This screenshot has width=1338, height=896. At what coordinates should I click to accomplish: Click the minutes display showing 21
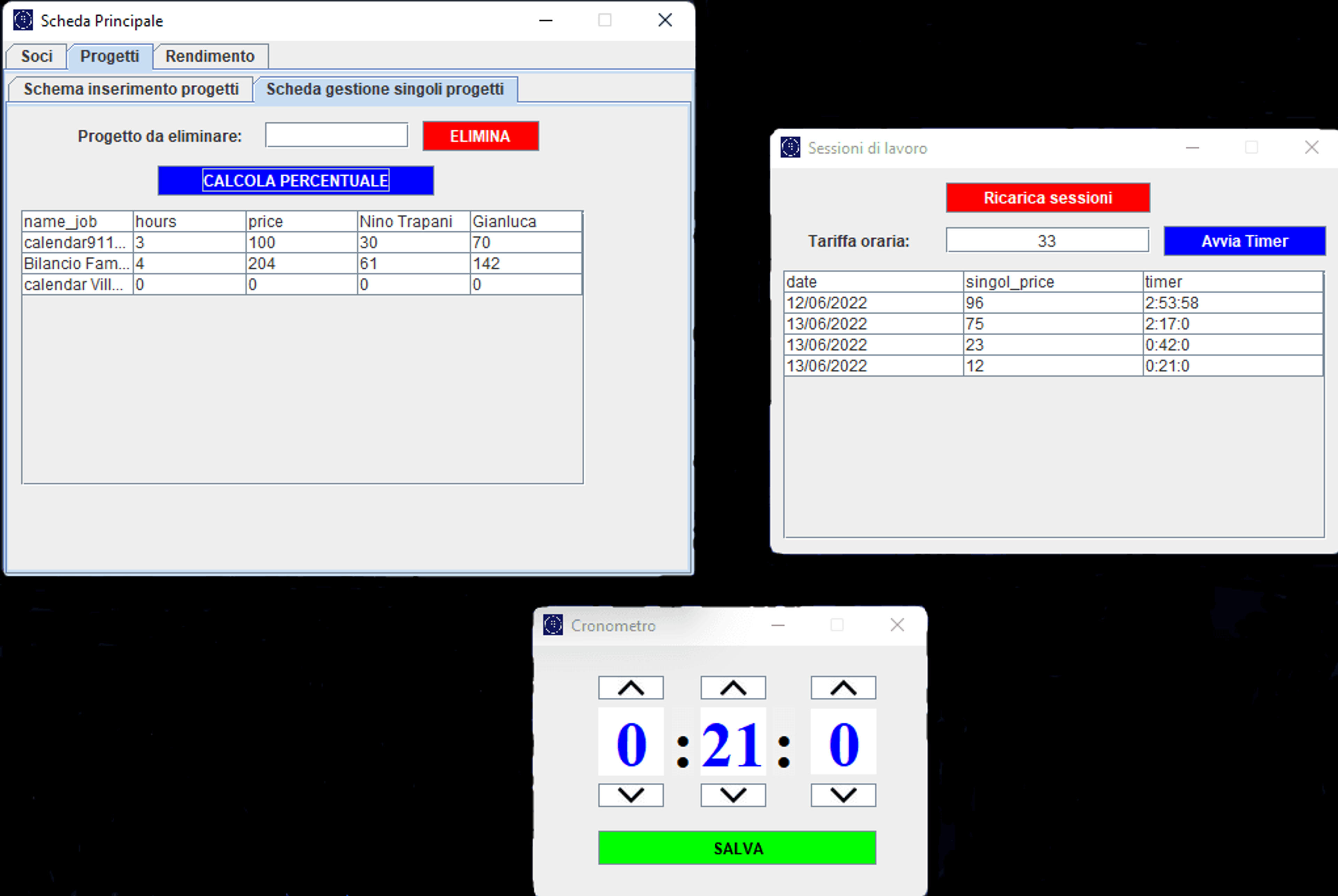pos(733,742)
